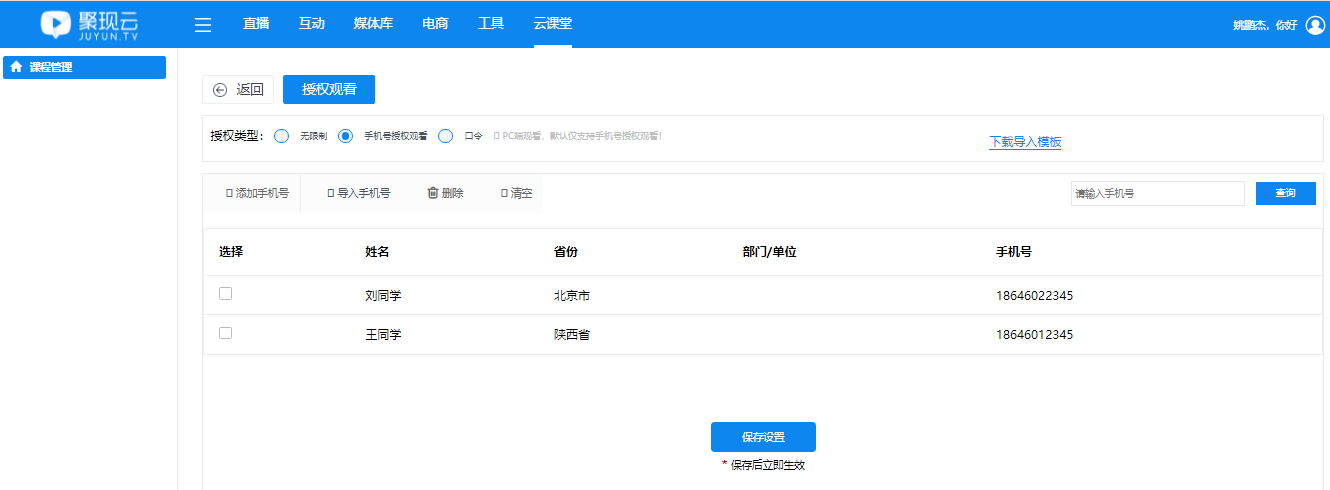Click the 下载导入模板 link

point(1025,142)
